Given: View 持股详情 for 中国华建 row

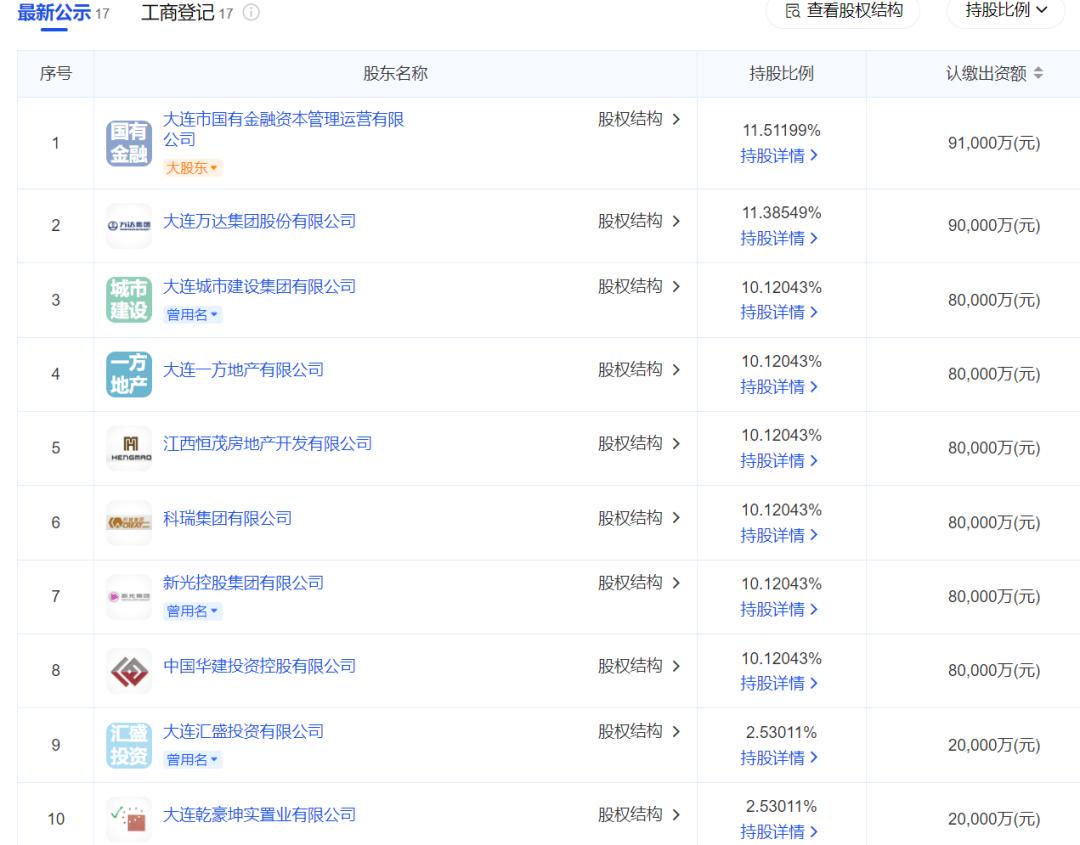Looking at the screenshot, I should pos(779,683).
